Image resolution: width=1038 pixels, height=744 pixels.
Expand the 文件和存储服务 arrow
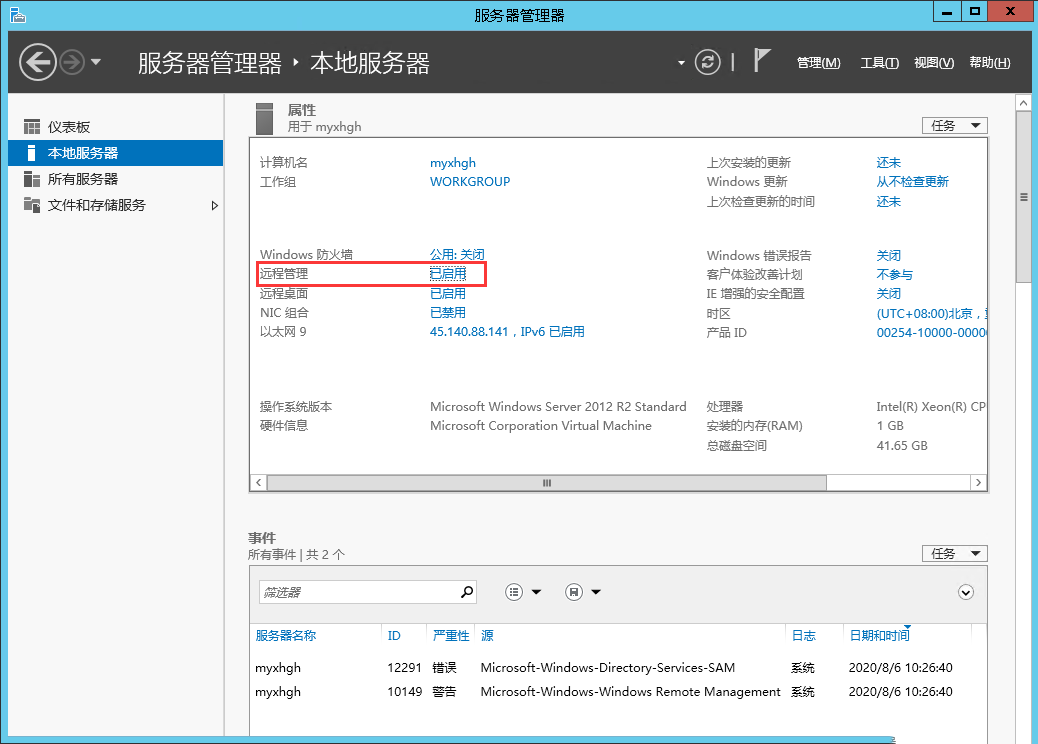click(214, 206)
